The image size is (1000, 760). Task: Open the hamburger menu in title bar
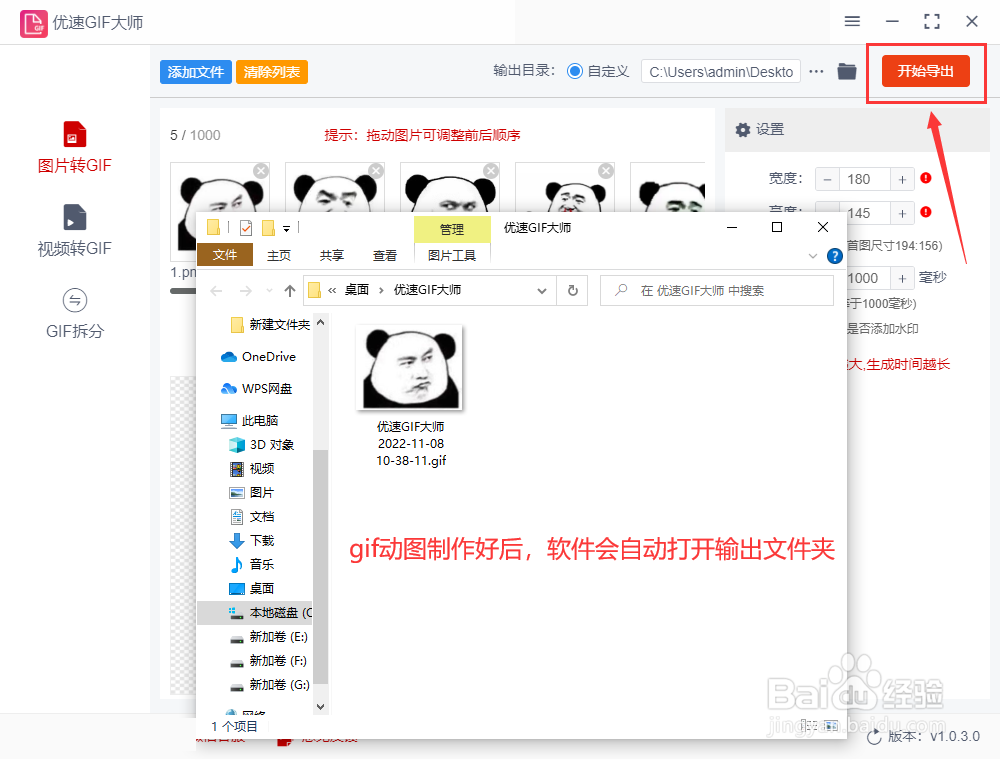(x=852, y=22)
